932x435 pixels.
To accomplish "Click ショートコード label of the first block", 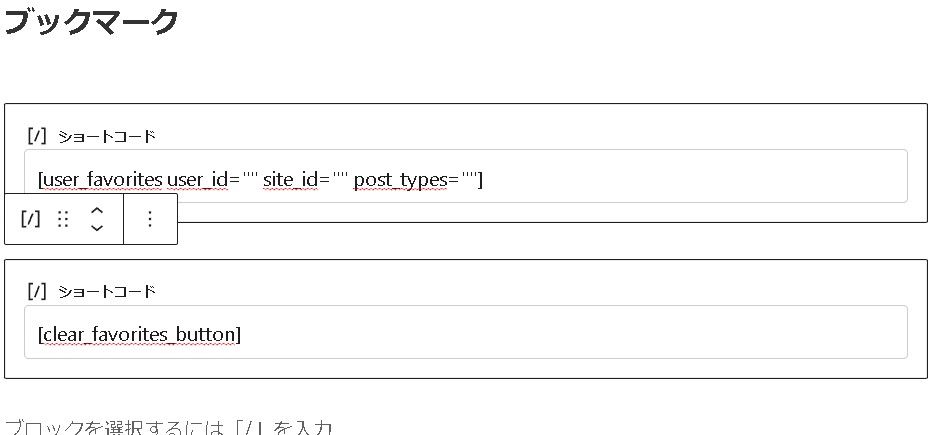I will [107, 136].
